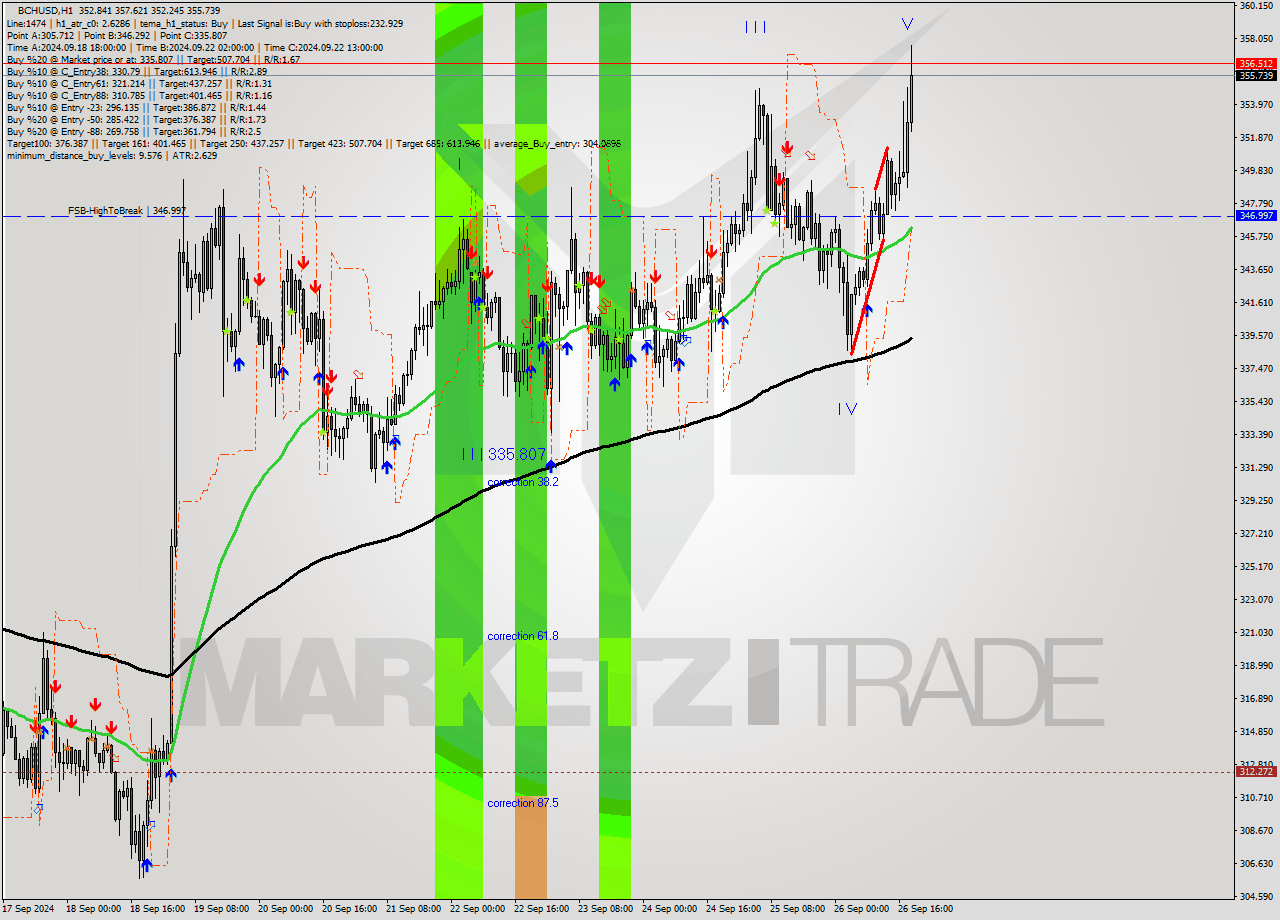Click the 'Line:1474 | h1_atr_c0' status line
1280x920 pixels.
coord(205,23)
